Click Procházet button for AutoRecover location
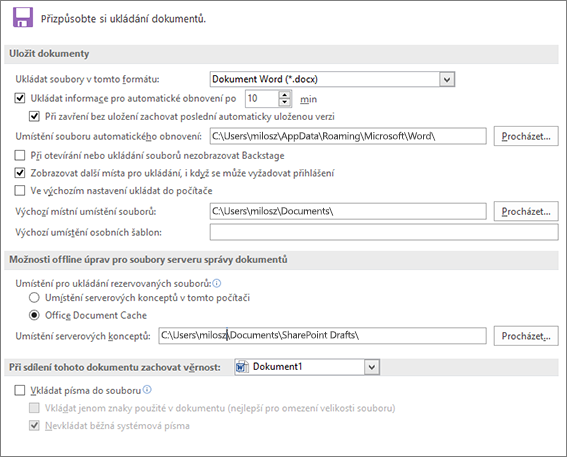 point(526,136)
